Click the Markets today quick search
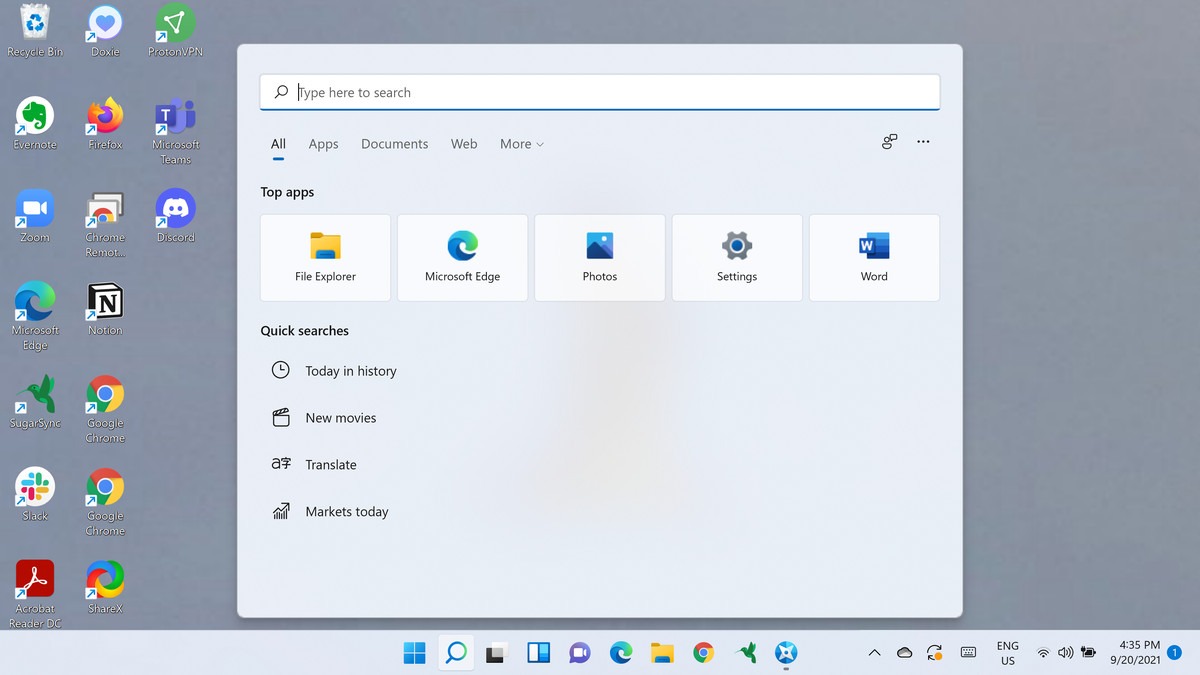This screenshot has width=1200, height=675. pyautogui.click(x=346, y=512)
